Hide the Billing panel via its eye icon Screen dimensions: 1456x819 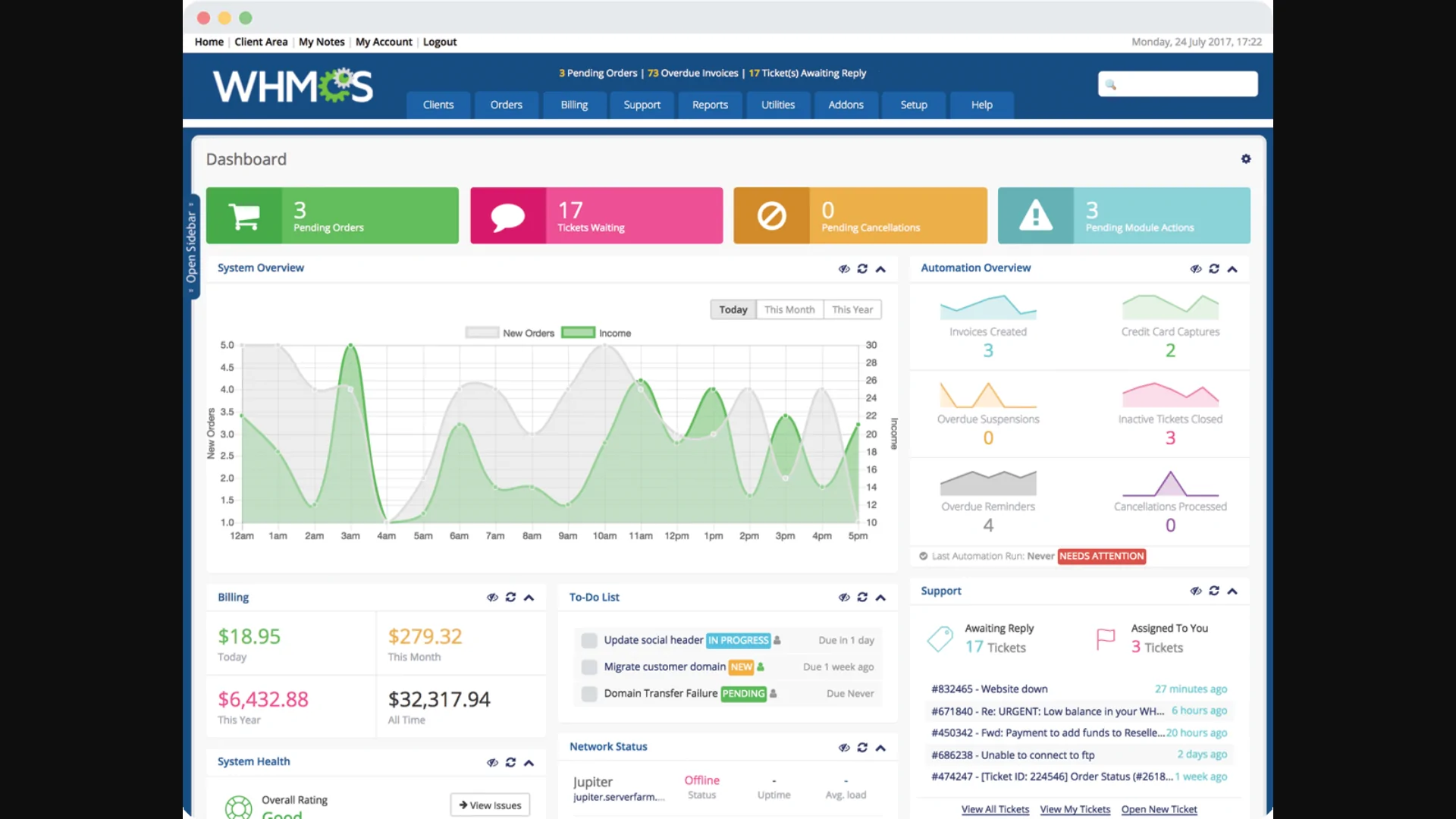pyautogui.click(x=491, y=598)
